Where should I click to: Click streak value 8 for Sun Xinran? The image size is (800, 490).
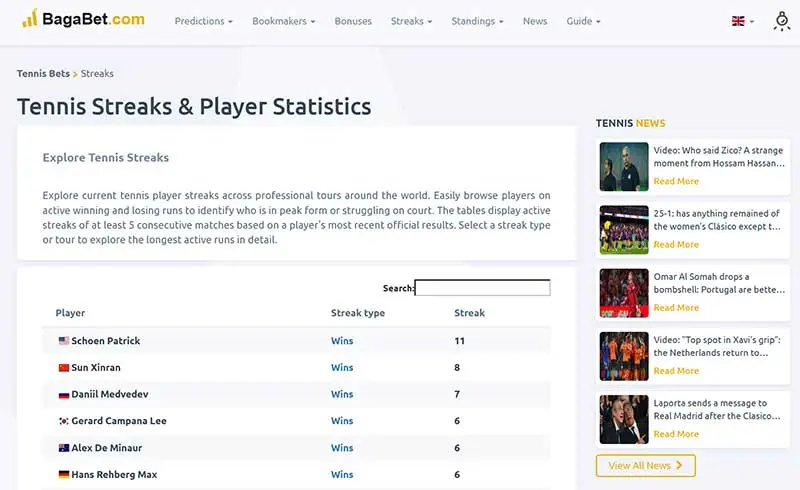457,368
